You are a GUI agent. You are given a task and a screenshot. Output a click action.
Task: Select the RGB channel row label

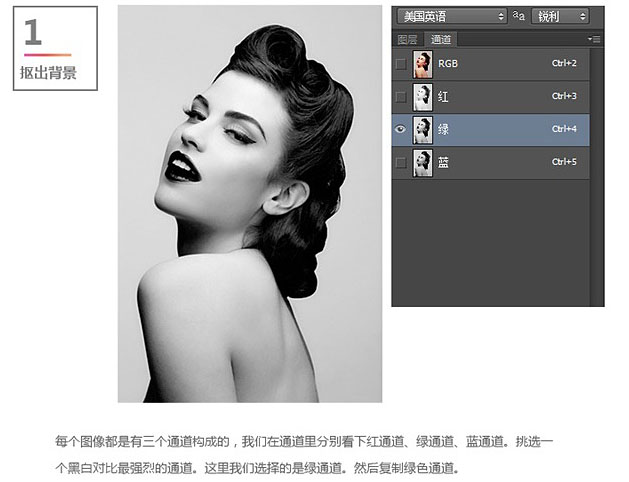point(448,64)
